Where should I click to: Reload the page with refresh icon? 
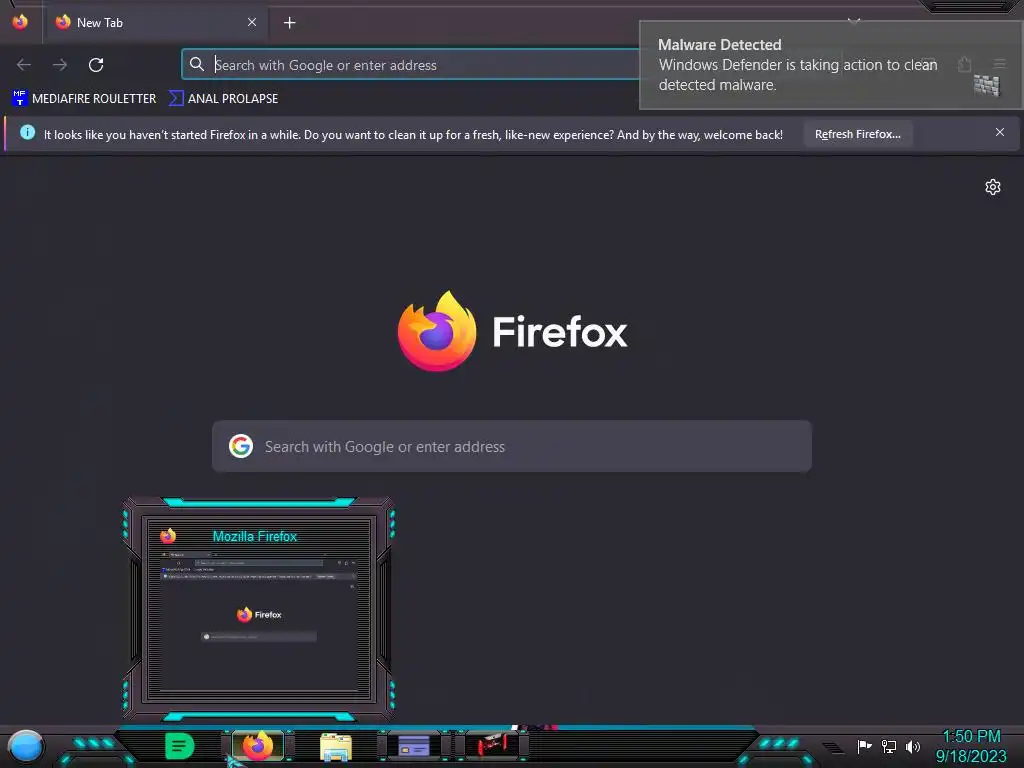point(96,65)
